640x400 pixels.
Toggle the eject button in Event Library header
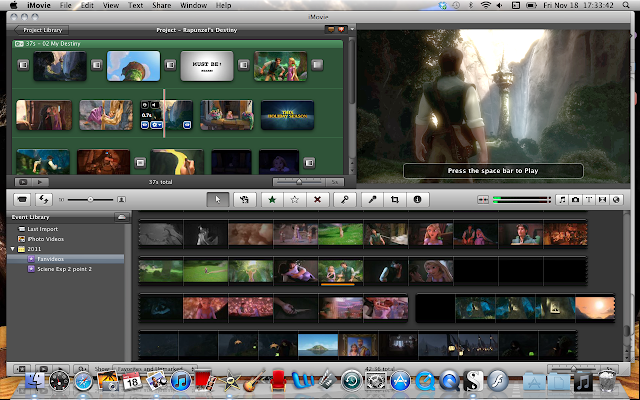(x=122, y=217)
